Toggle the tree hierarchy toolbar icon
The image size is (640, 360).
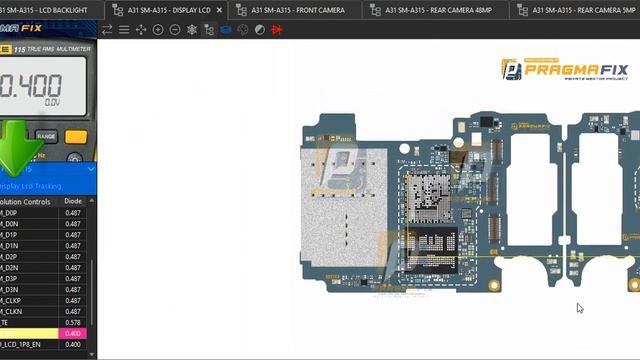(x=209, y=30)
